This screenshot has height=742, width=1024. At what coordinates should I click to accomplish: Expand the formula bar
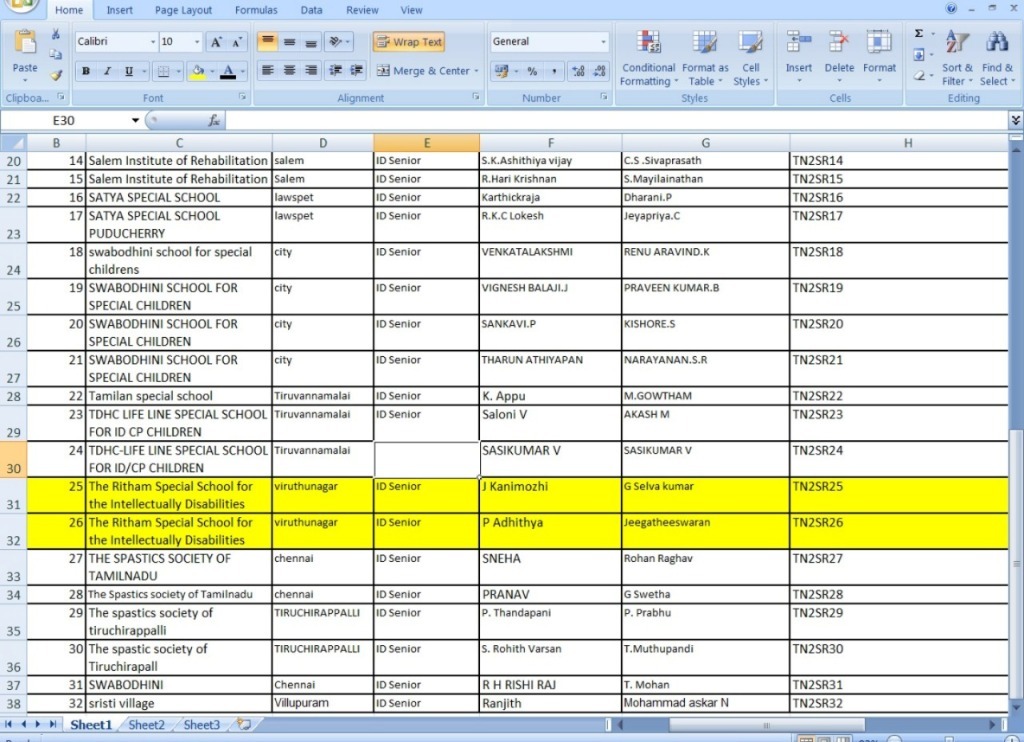coord(1016,120)
